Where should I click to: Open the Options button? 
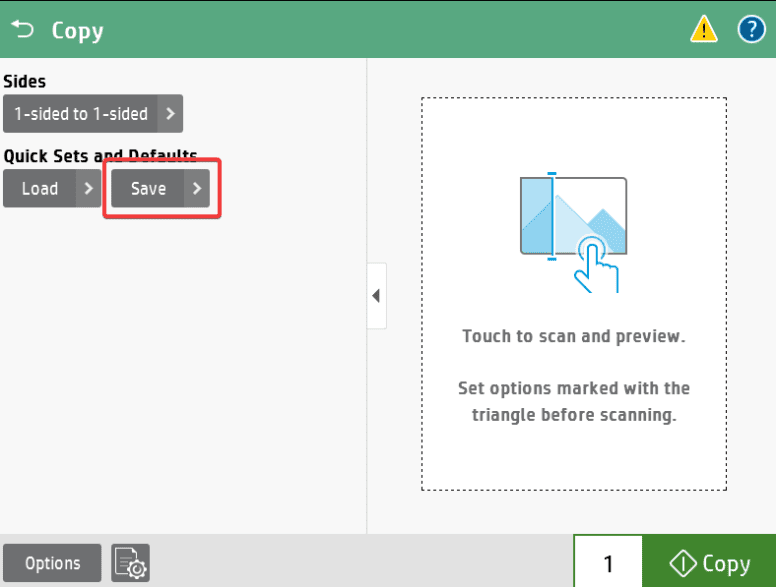[52, 564]
